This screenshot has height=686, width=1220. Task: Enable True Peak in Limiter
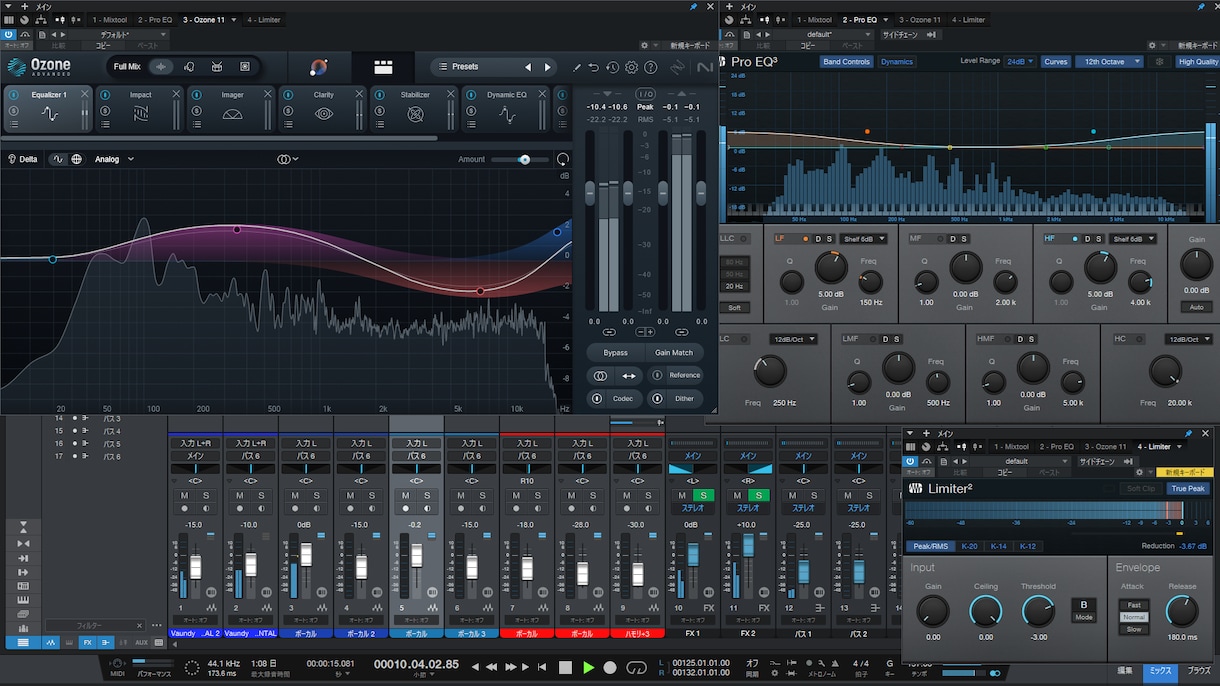1188,489
